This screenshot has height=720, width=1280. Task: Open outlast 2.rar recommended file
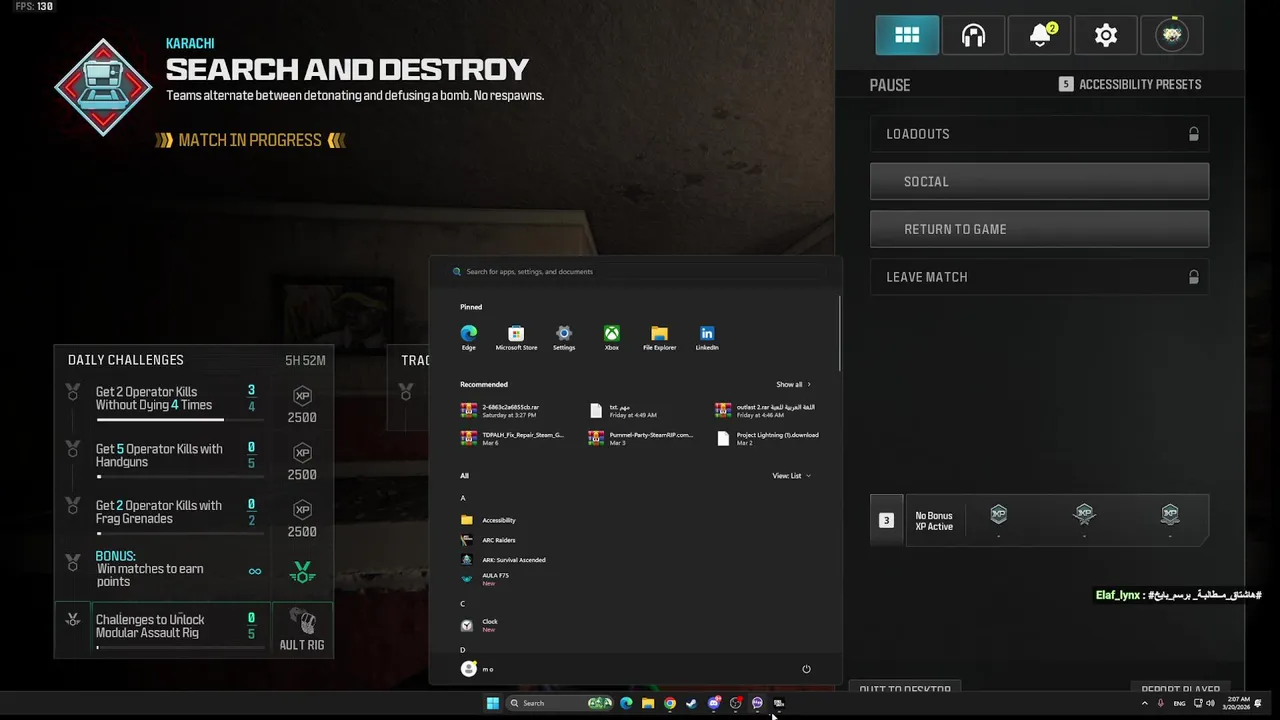click(765, 410)
